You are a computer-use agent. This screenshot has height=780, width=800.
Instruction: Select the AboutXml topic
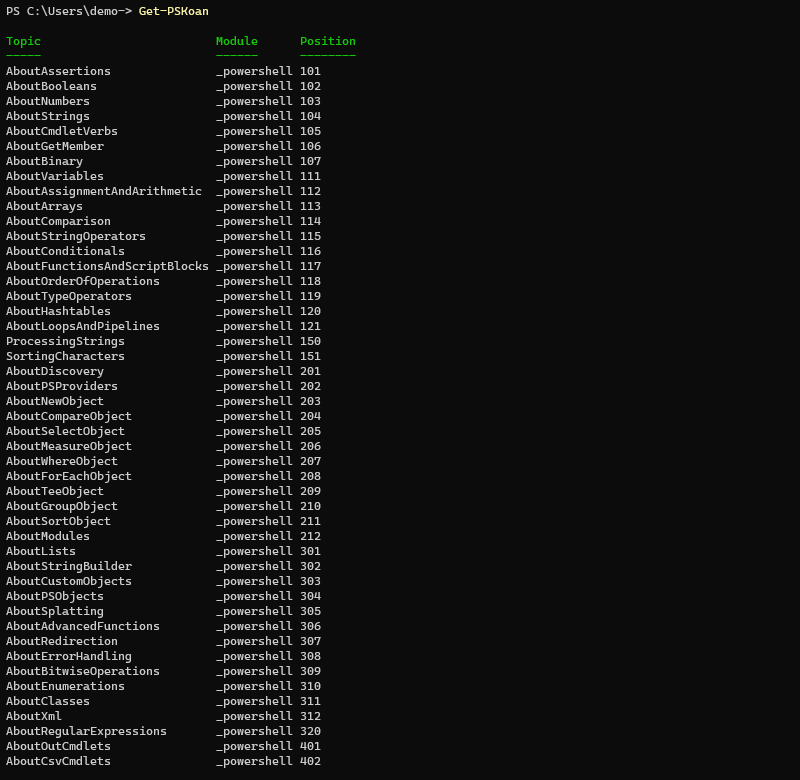pos(34,716)
